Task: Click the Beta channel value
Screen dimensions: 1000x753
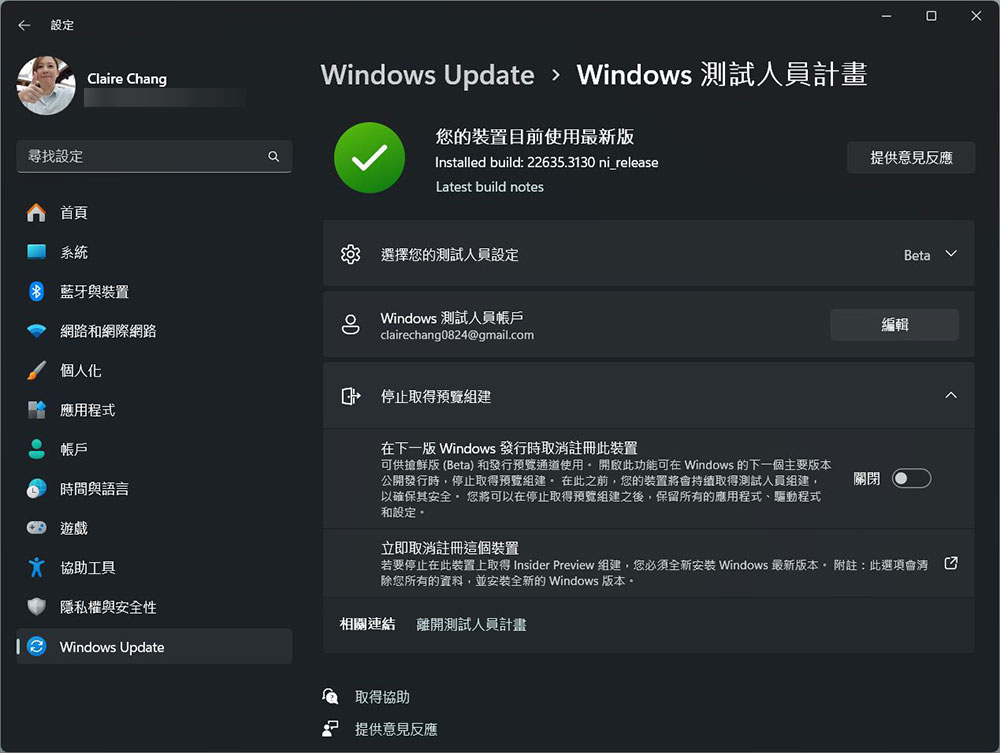Action: tap(917, 255)
